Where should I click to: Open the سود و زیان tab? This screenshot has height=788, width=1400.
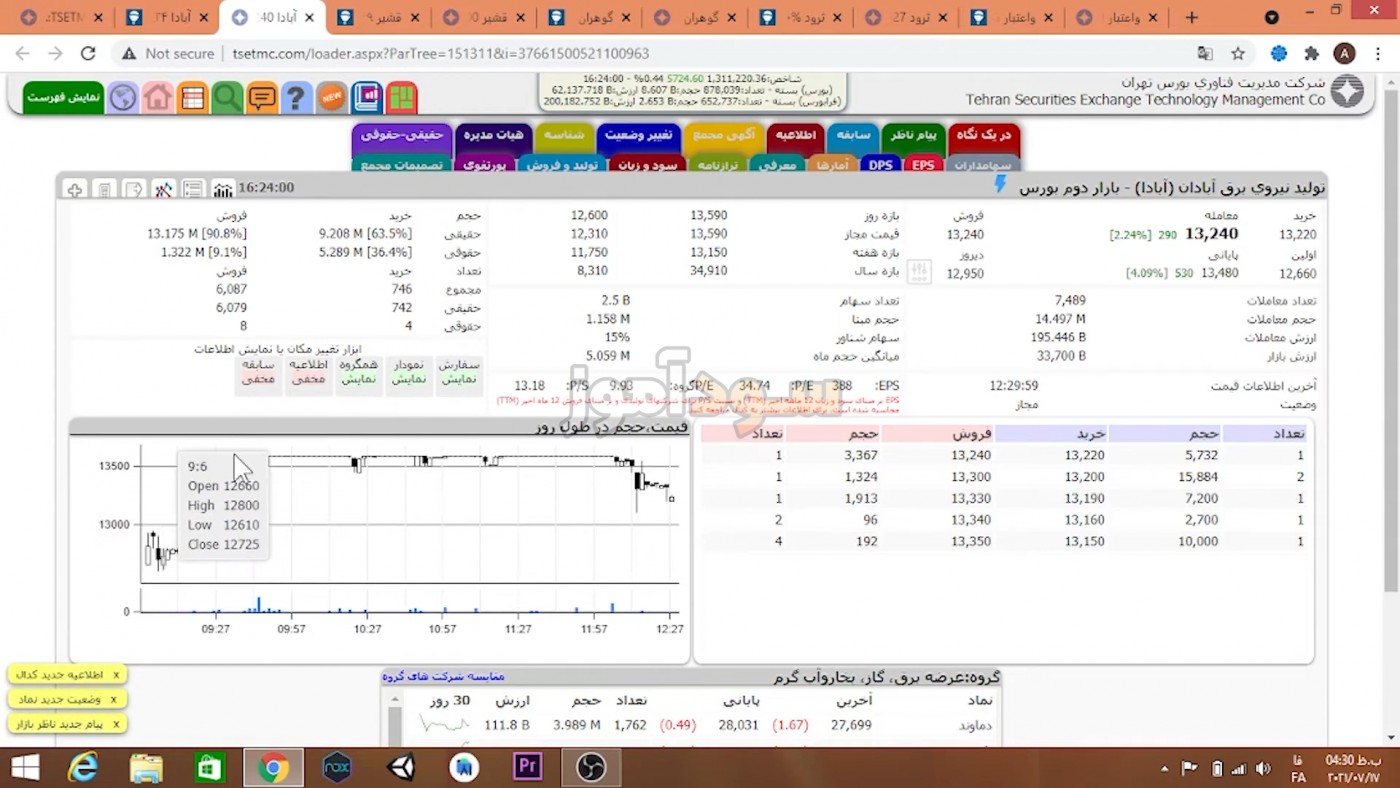[649, 165]
